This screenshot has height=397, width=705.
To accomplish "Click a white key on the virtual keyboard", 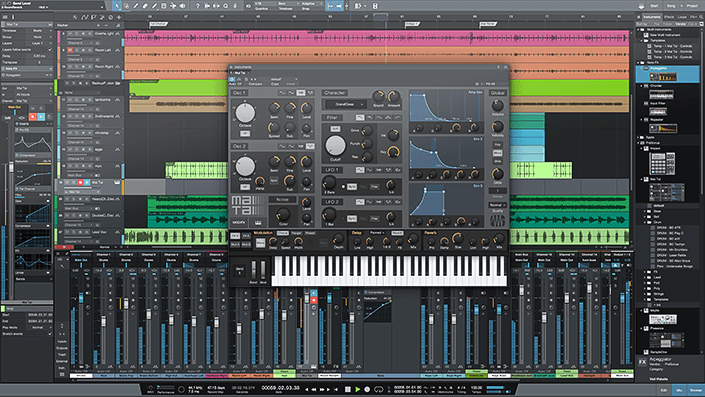I will [391, 279].
